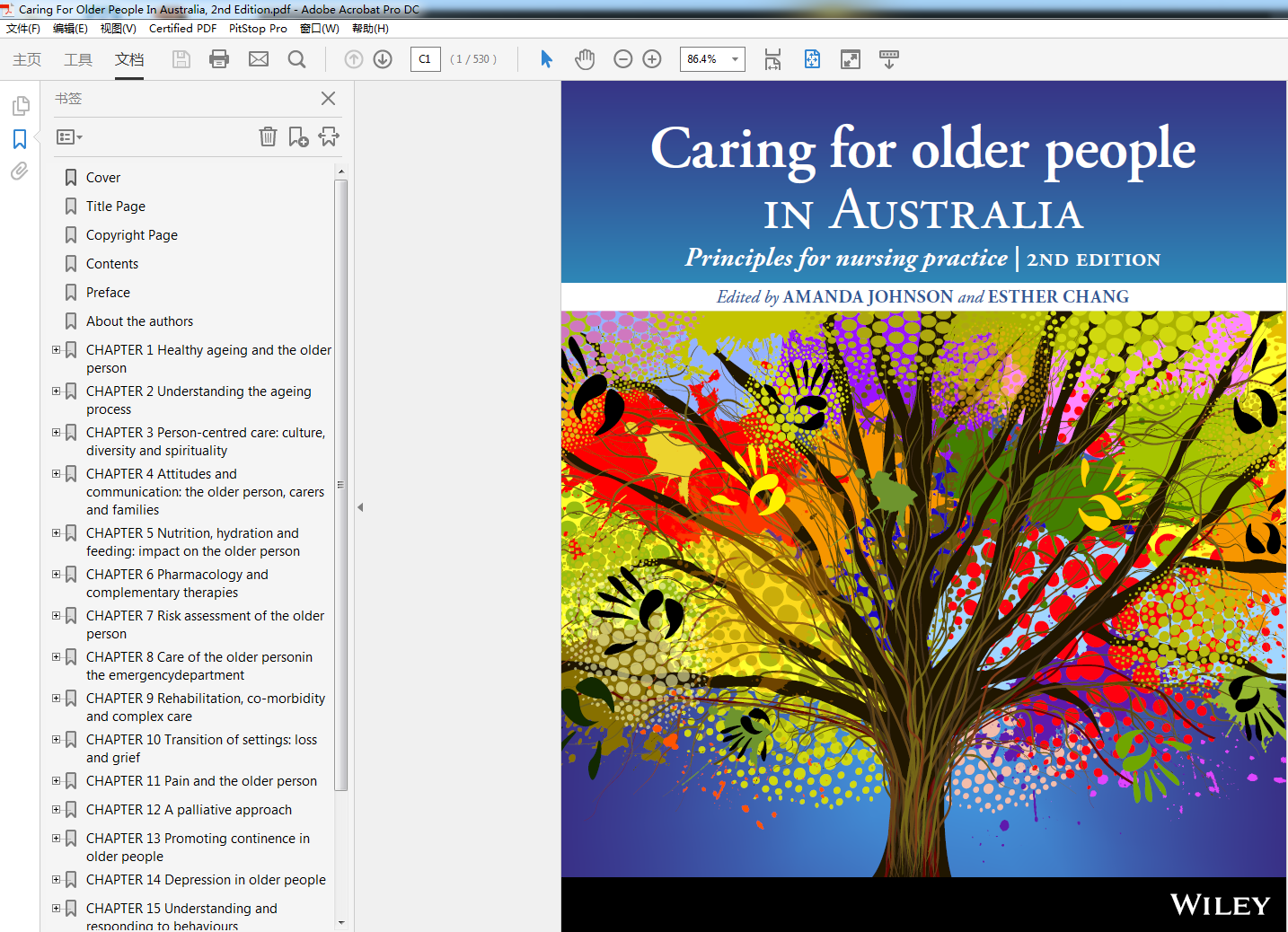Zoom in with the plus icon
Image resolution: width=1288 pixels, height=932 pixels.
coord(653,59)
